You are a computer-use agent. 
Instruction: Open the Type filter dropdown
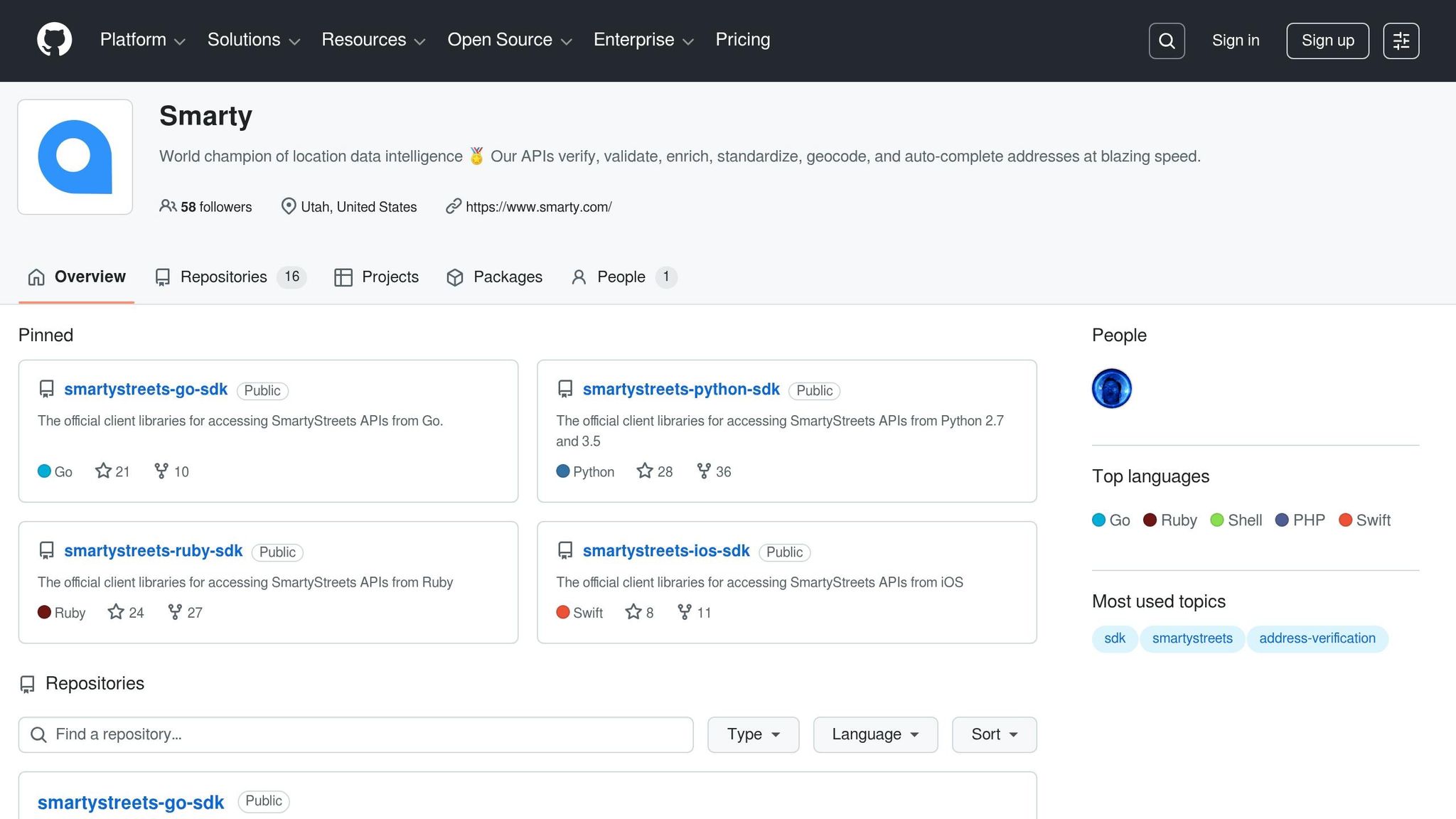click(x=753, y=734)
